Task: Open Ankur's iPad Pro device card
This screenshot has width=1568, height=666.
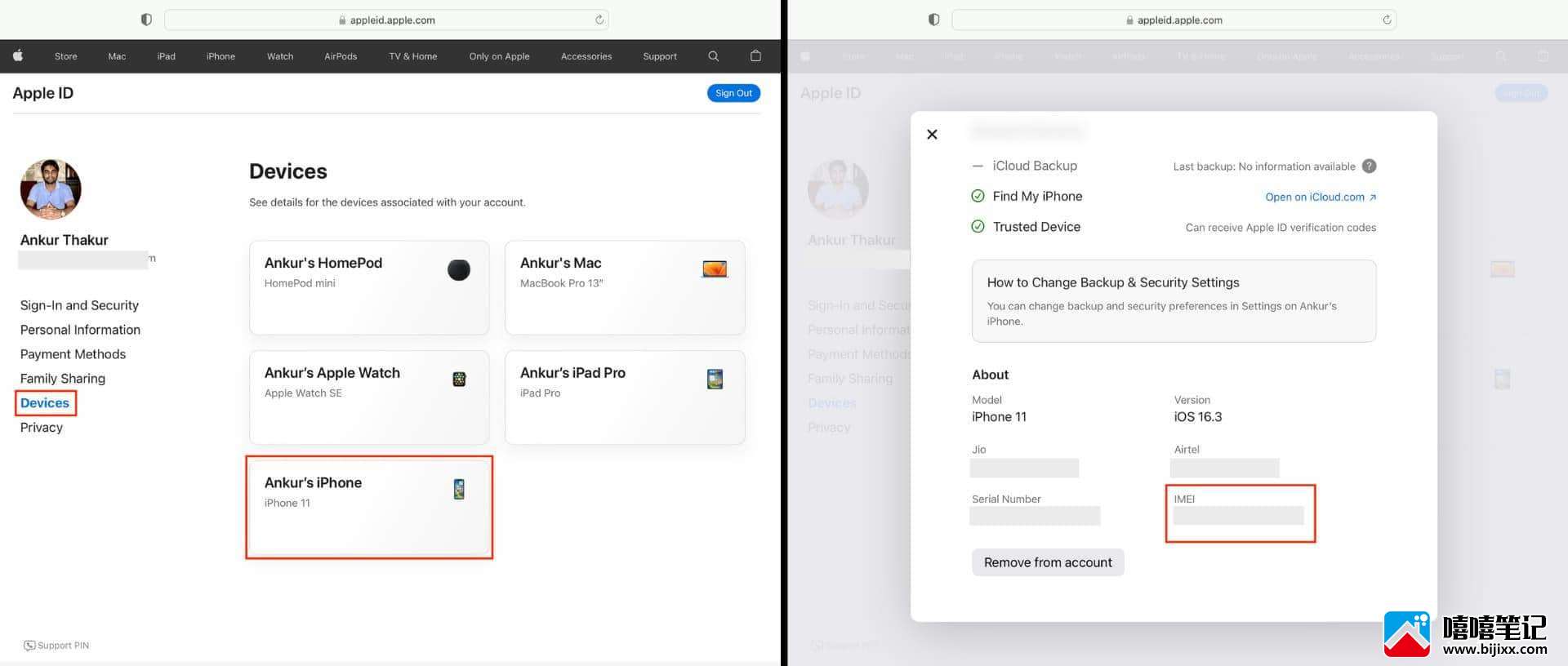Action: pos(625,397)
